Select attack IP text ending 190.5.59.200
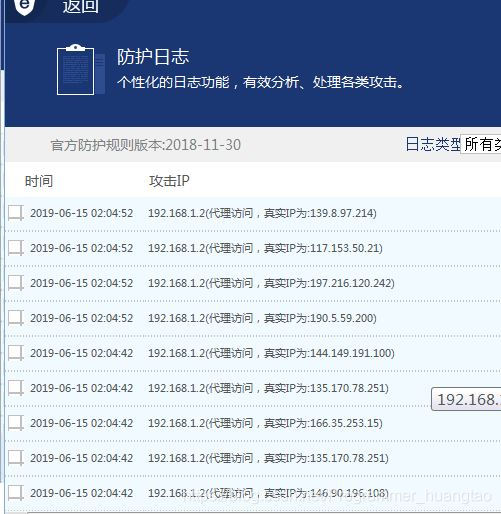 [x=262, y=318]
